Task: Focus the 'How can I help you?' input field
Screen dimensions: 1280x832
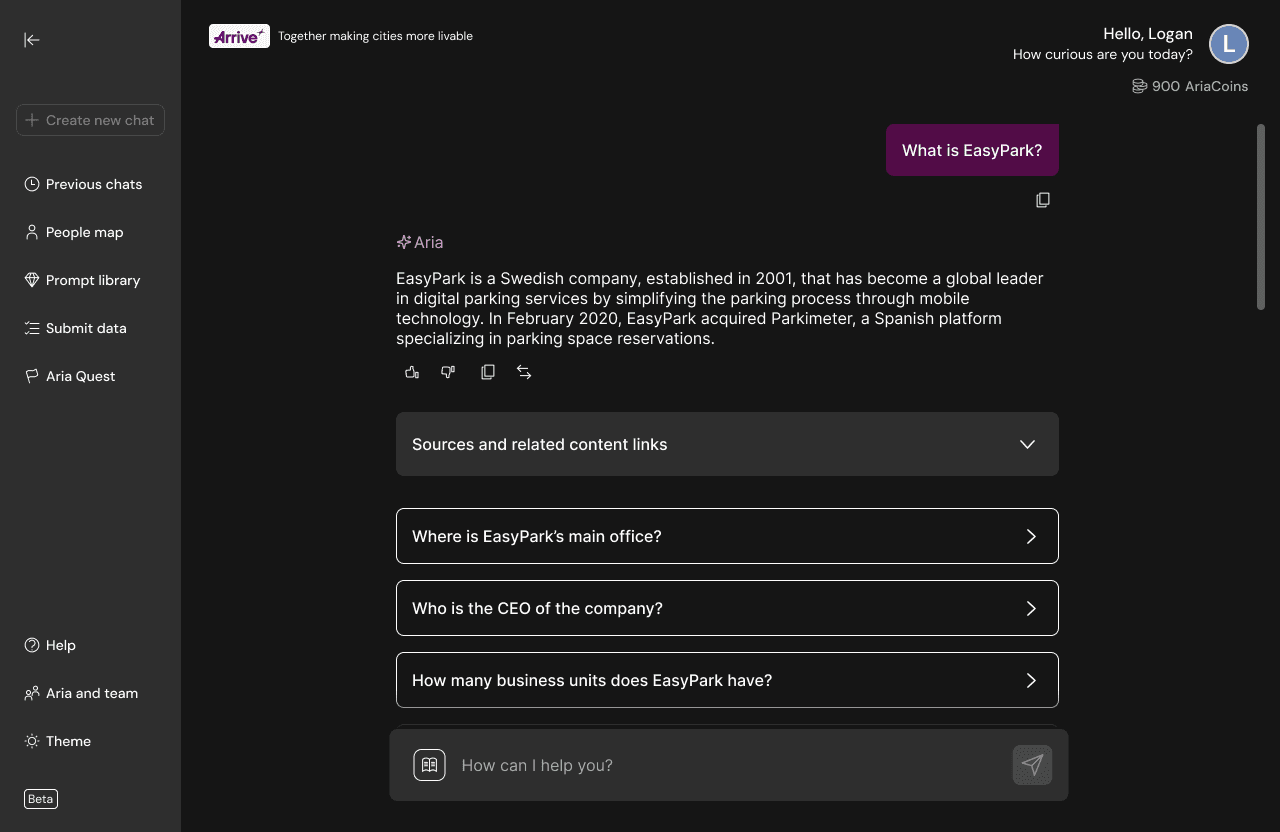Action: 730,765
